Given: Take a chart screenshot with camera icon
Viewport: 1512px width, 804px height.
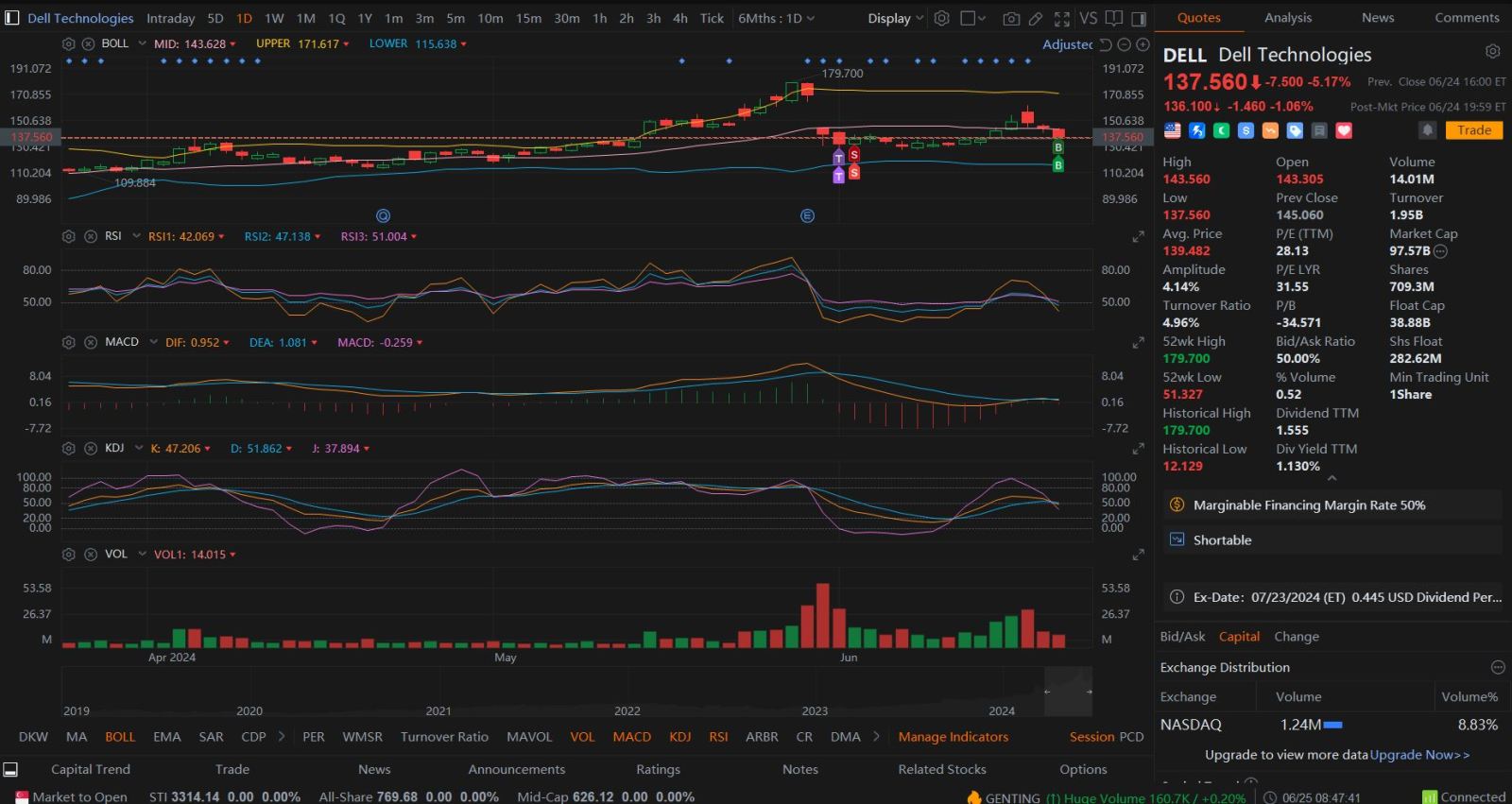Looking at the screenshot, I should coord(1010,18).
